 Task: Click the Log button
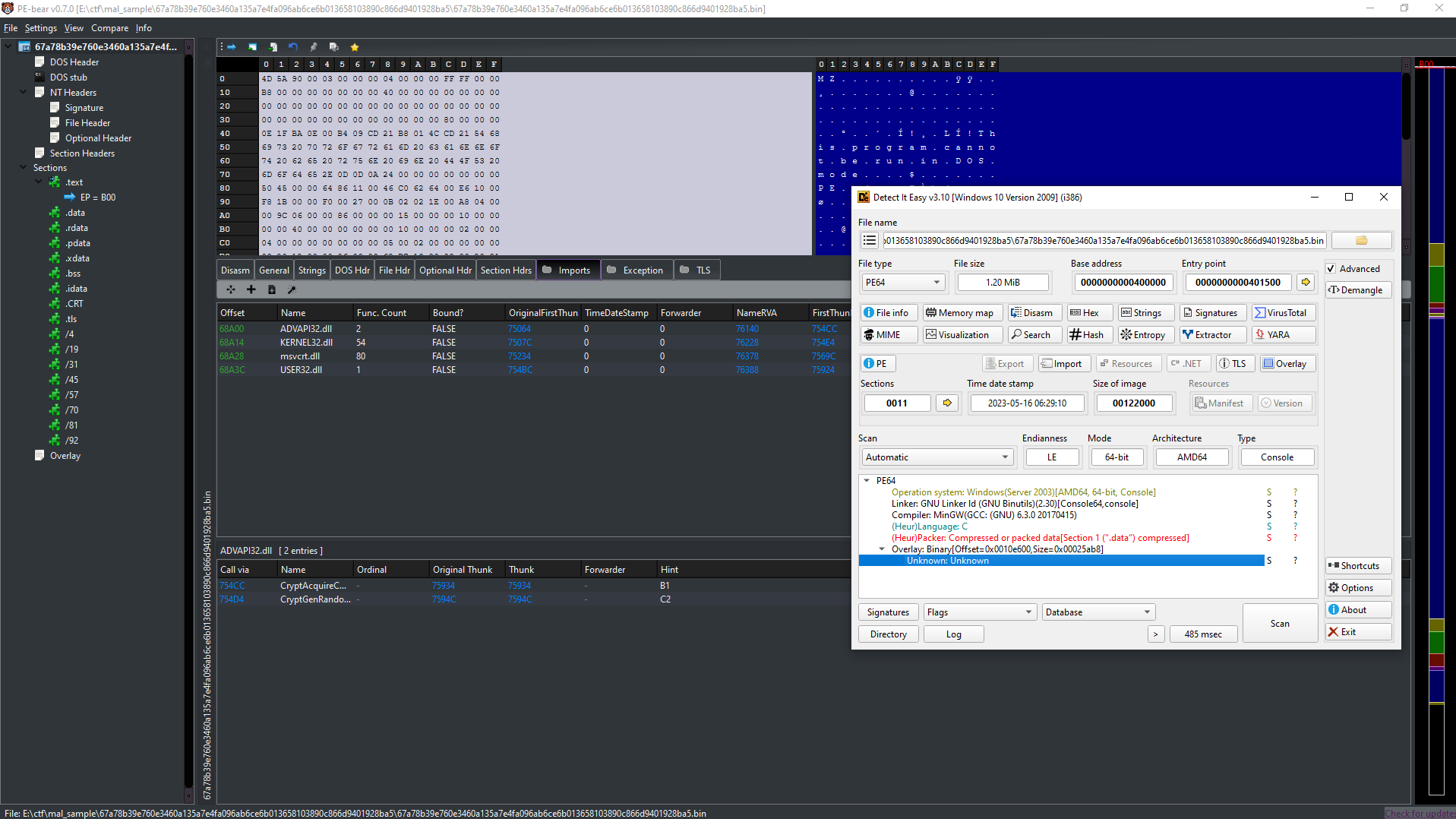pos(954,634)
